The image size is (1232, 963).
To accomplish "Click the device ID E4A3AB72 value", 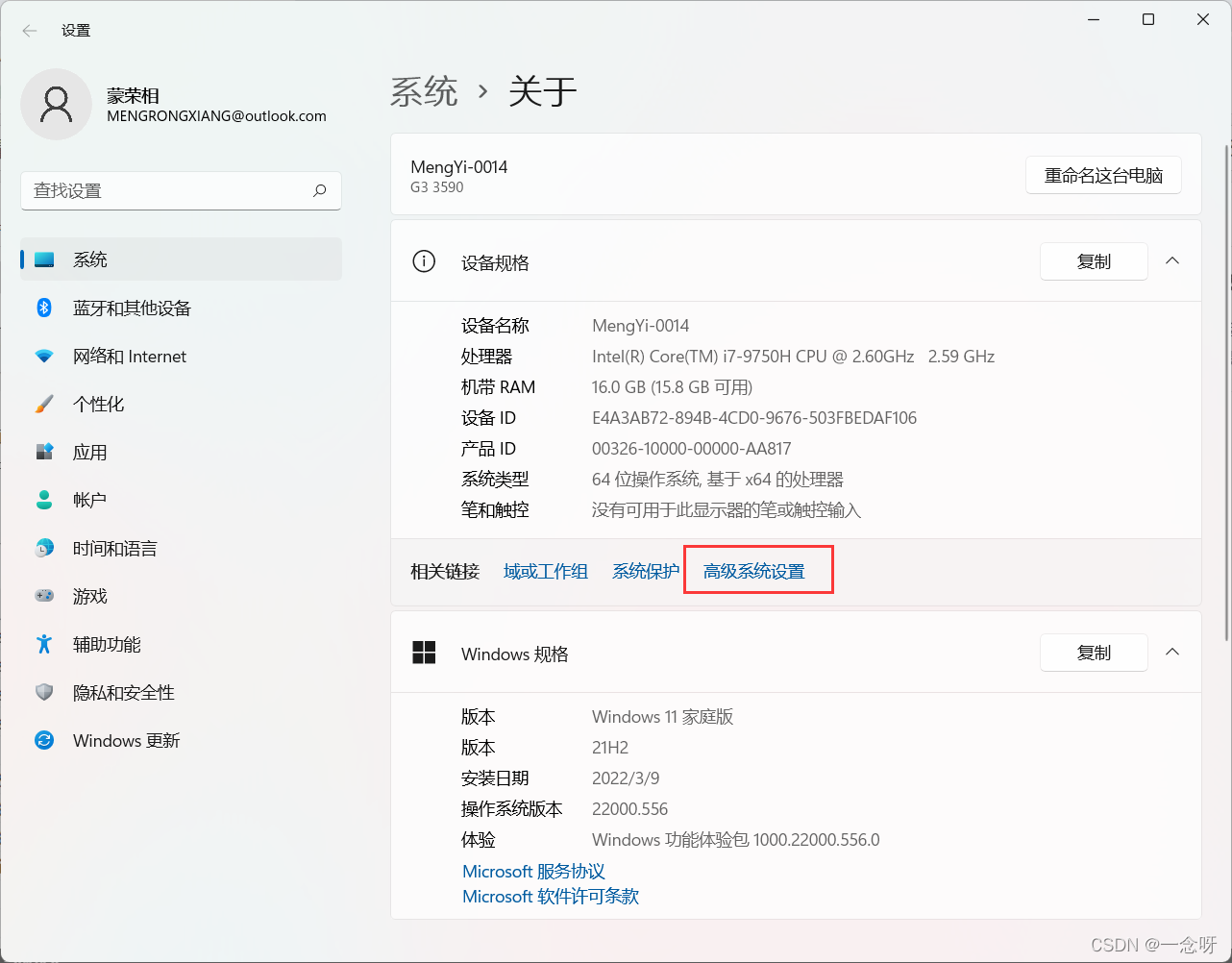I will pyautogui.click(x=754, y=418).
